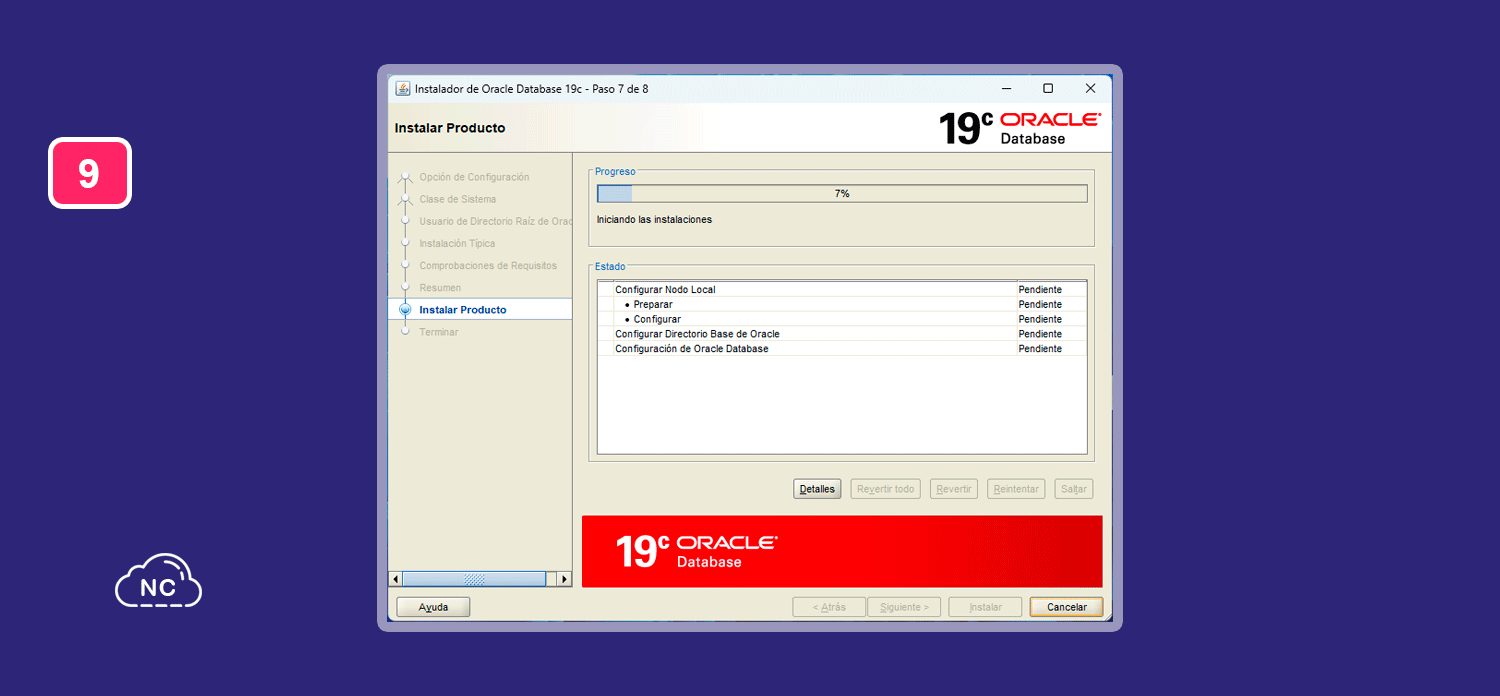
Task: Click the Oracle 19c Database logo in the header
Action: tap(1020, 128)
